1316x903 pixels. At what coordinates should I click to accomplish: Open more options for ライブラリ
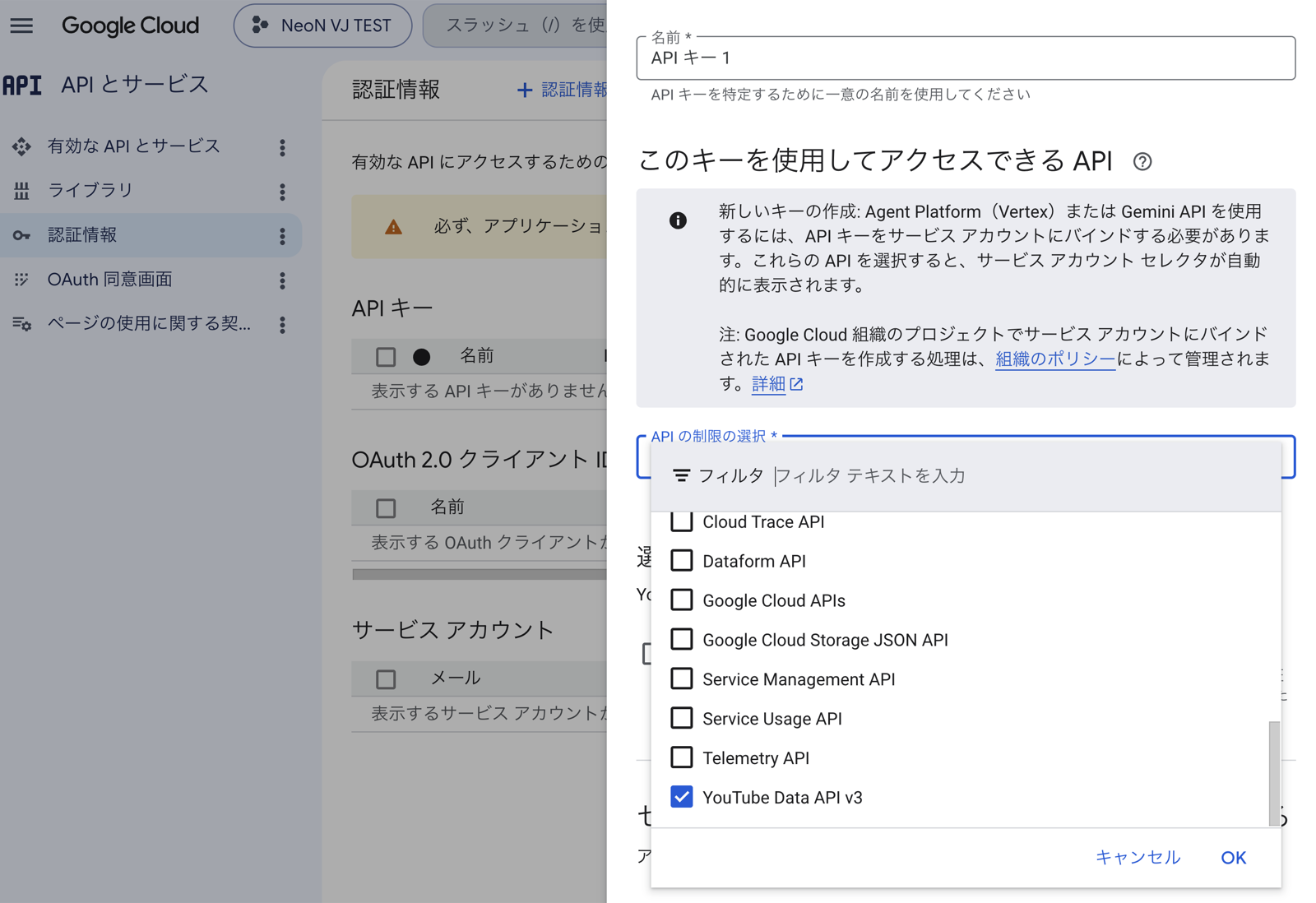coord(282,192)
